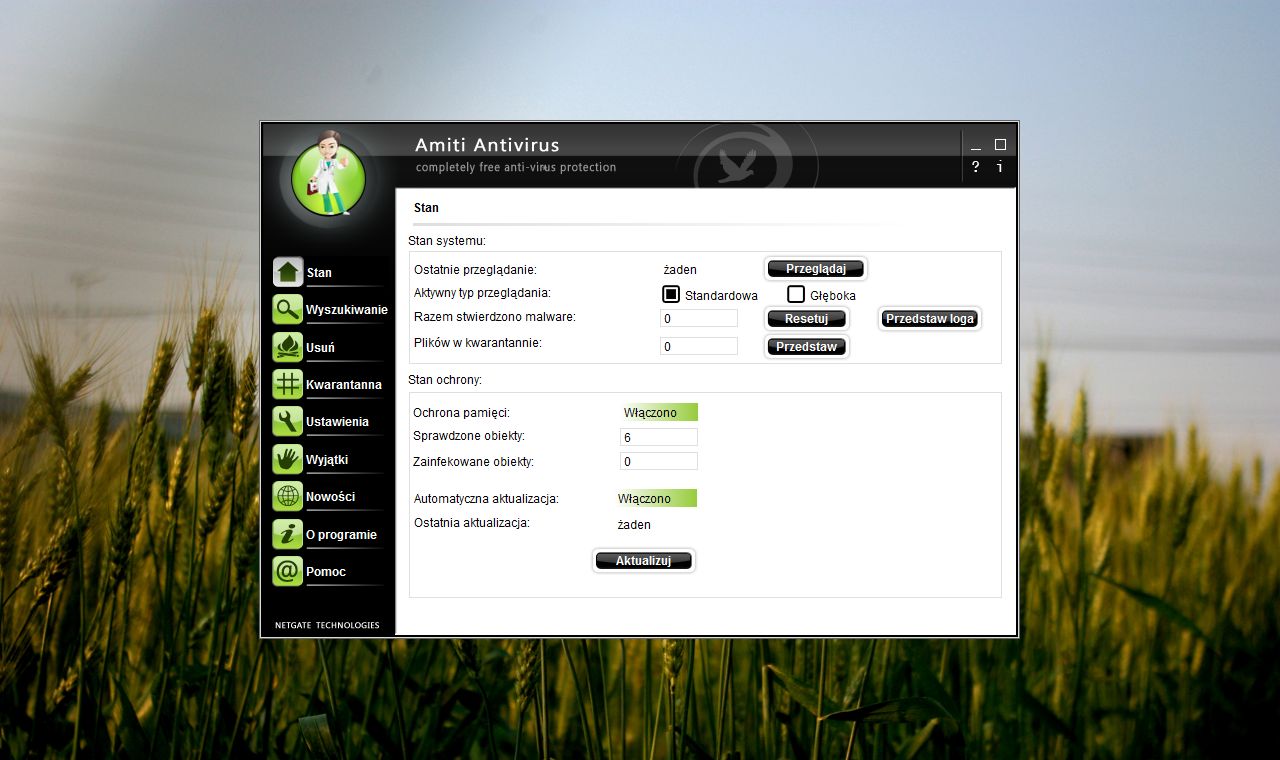The image size is (1280, 760).
Task: Click the Przedstaw quarantine button
Action: [807, 347]
